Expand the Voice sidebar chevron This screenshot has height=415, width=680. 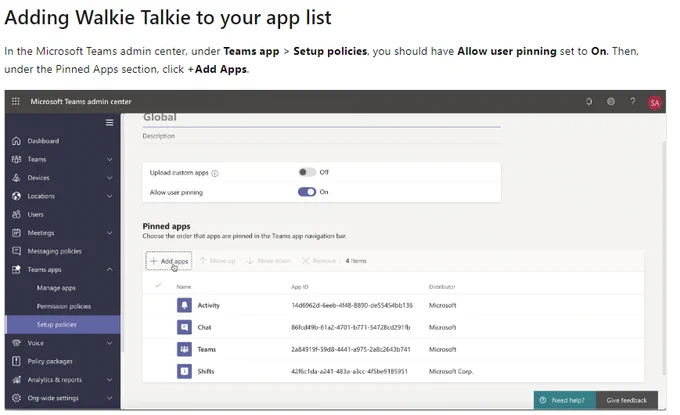[x=110, y=343]
